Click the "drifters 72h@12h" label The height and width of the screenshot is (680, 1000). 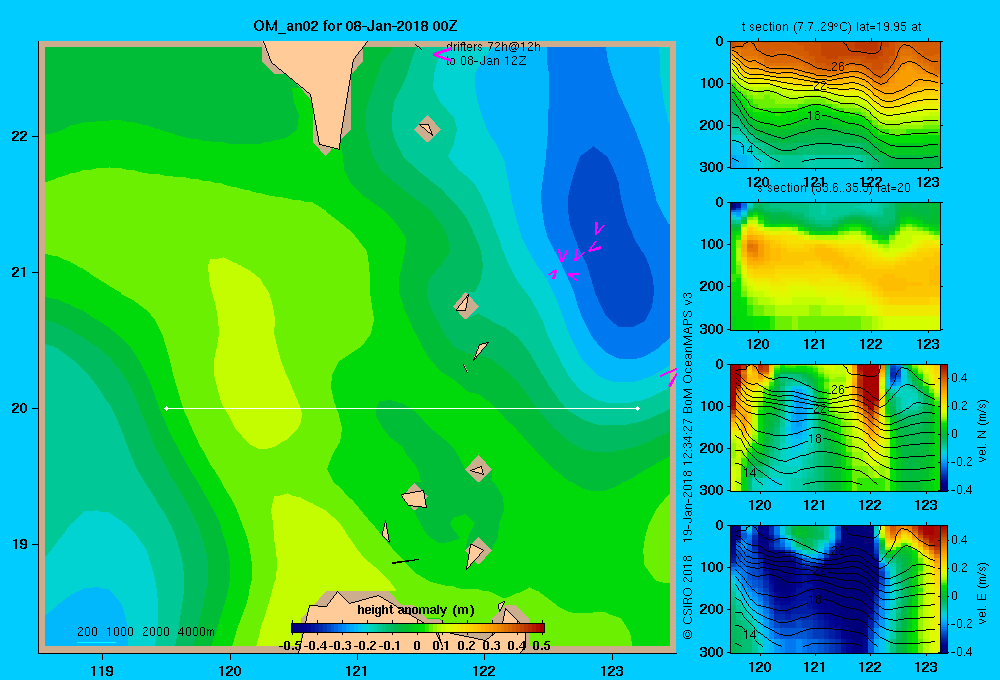click(x=493, y=47)
